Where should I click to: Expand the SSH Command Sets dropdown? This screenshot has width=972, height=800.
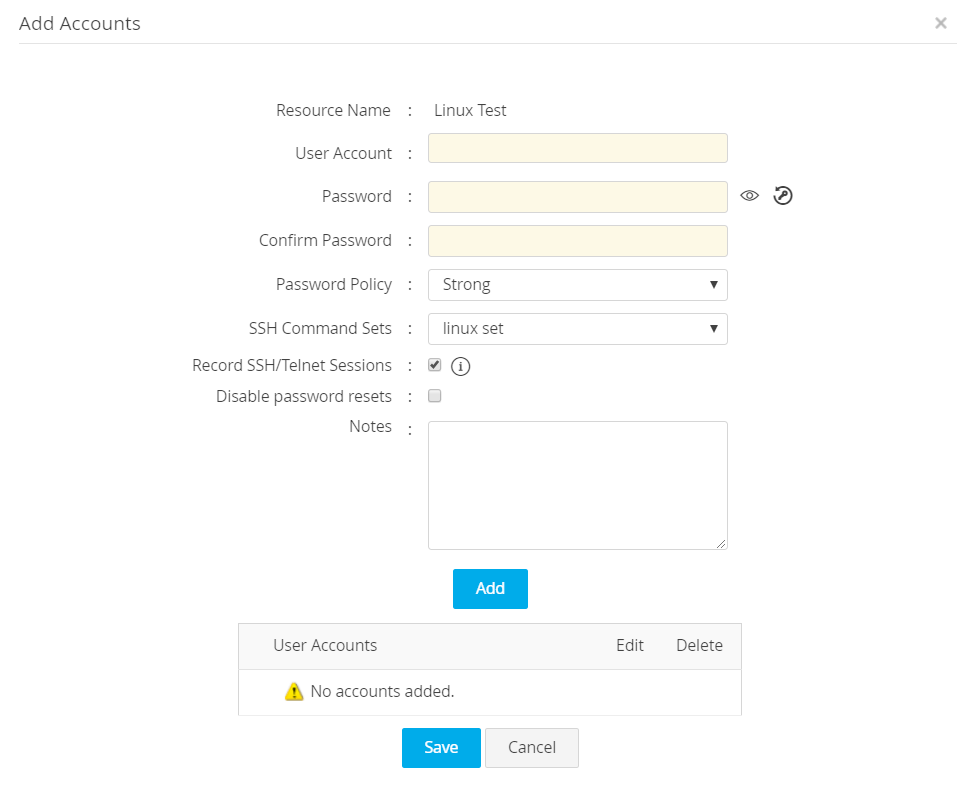click(x=577, y=329)
